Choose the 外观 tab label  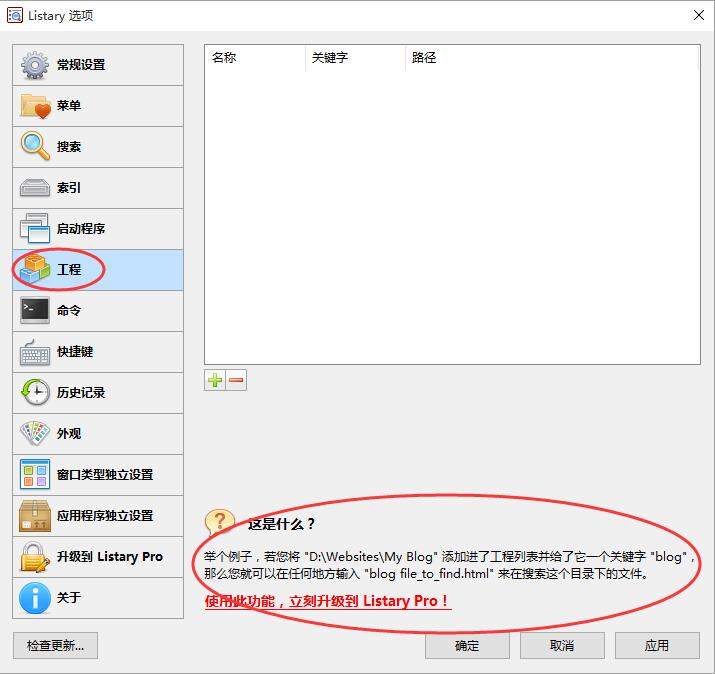click(69, 434)
